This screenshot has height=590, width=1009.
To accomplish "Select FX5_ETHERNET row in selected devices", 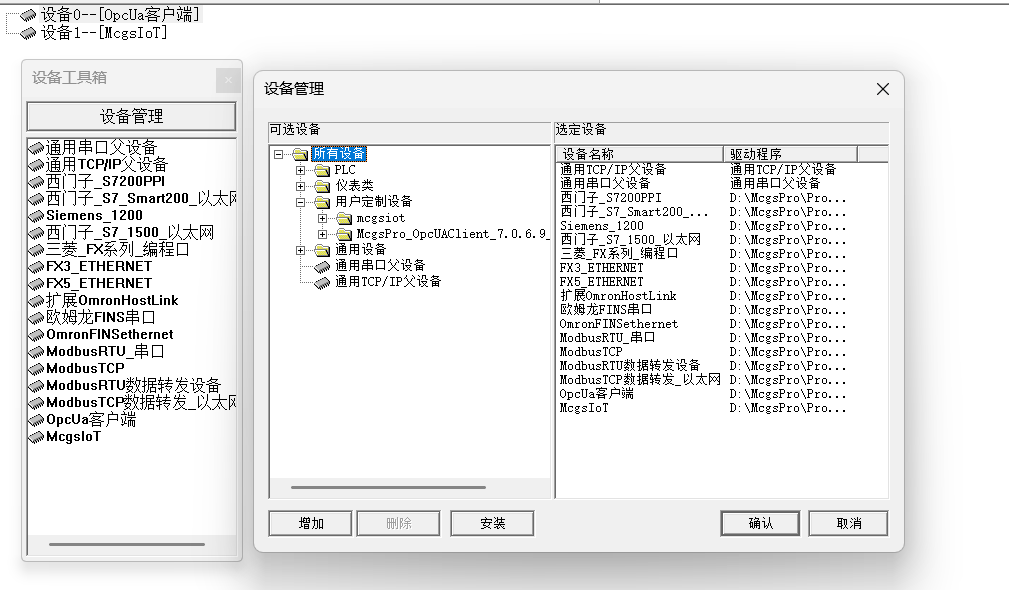I will point(722,282).
